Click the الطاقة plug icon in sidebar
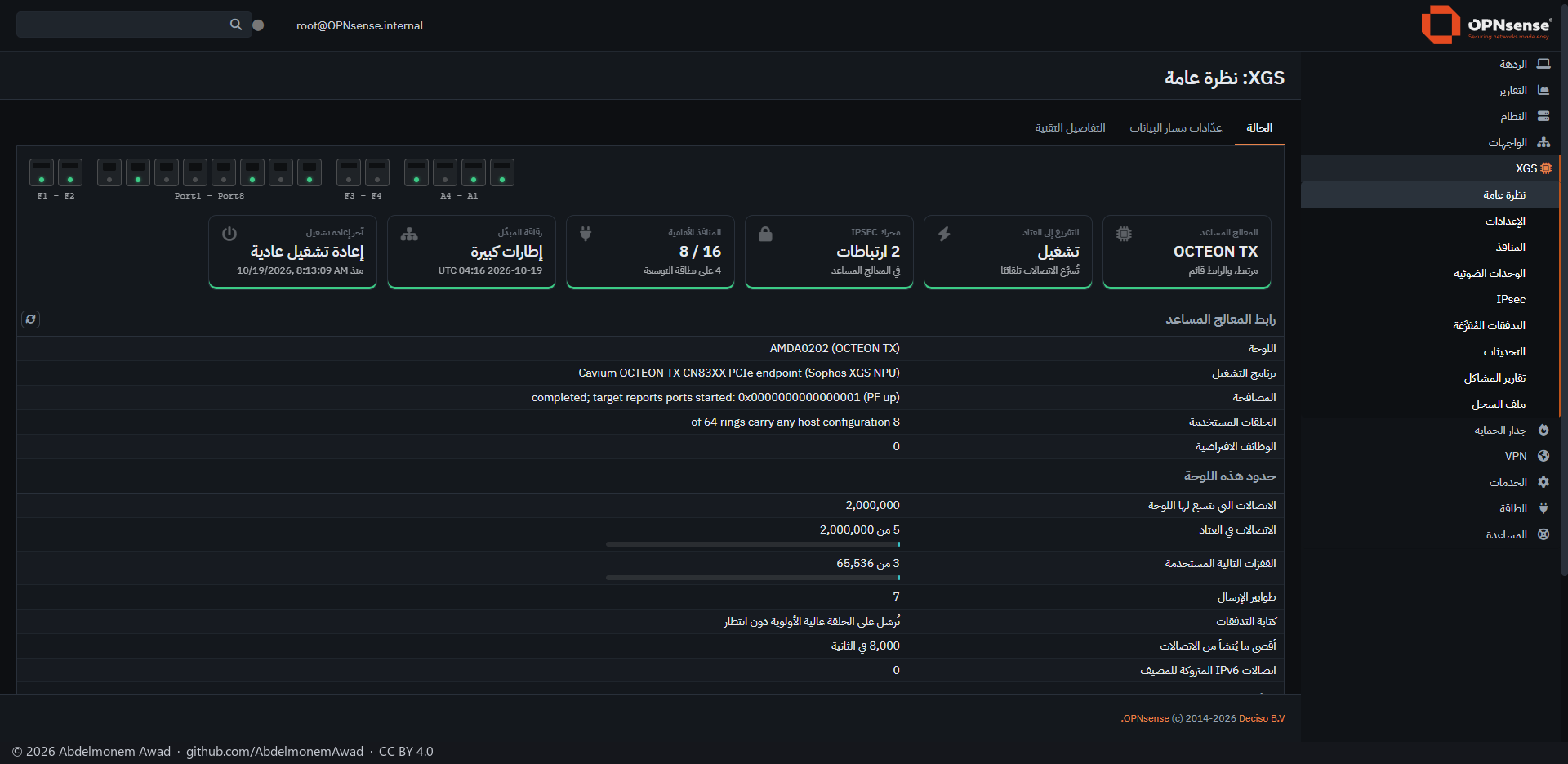The width and height of the screenshot is (1568, 764). [1543, 508]
